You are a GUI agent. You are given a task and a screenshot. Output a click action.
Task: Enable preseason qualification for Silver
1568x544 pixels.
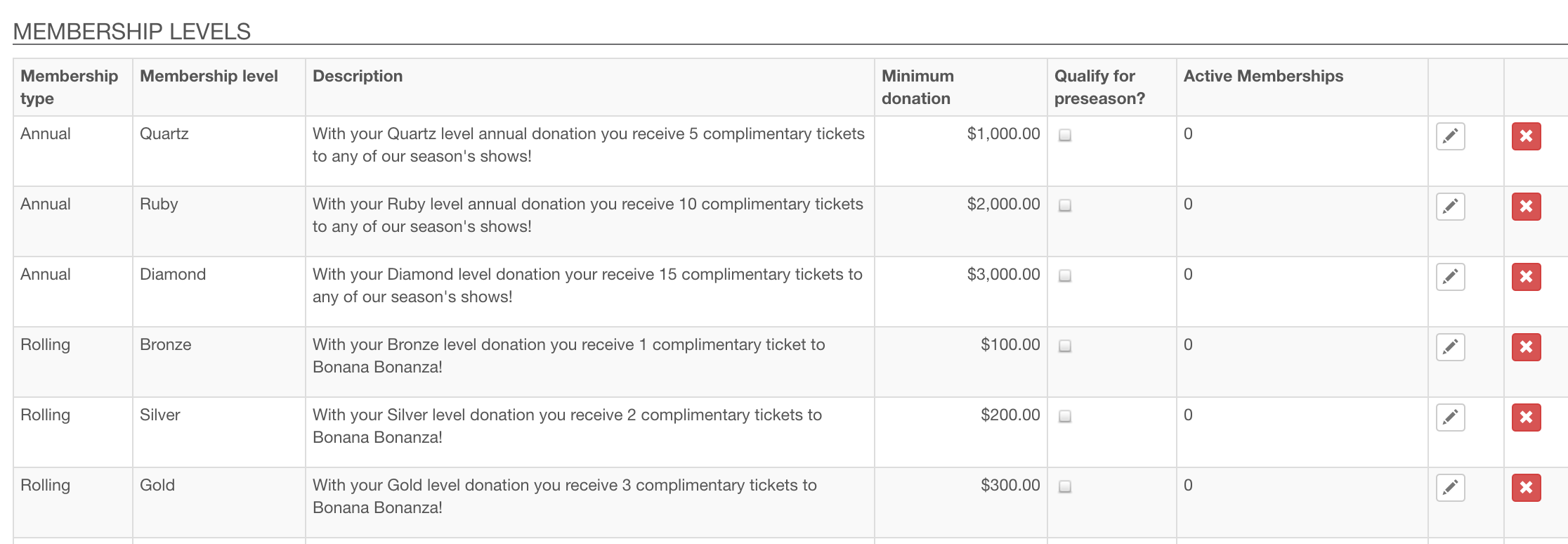click(1065, 416)
